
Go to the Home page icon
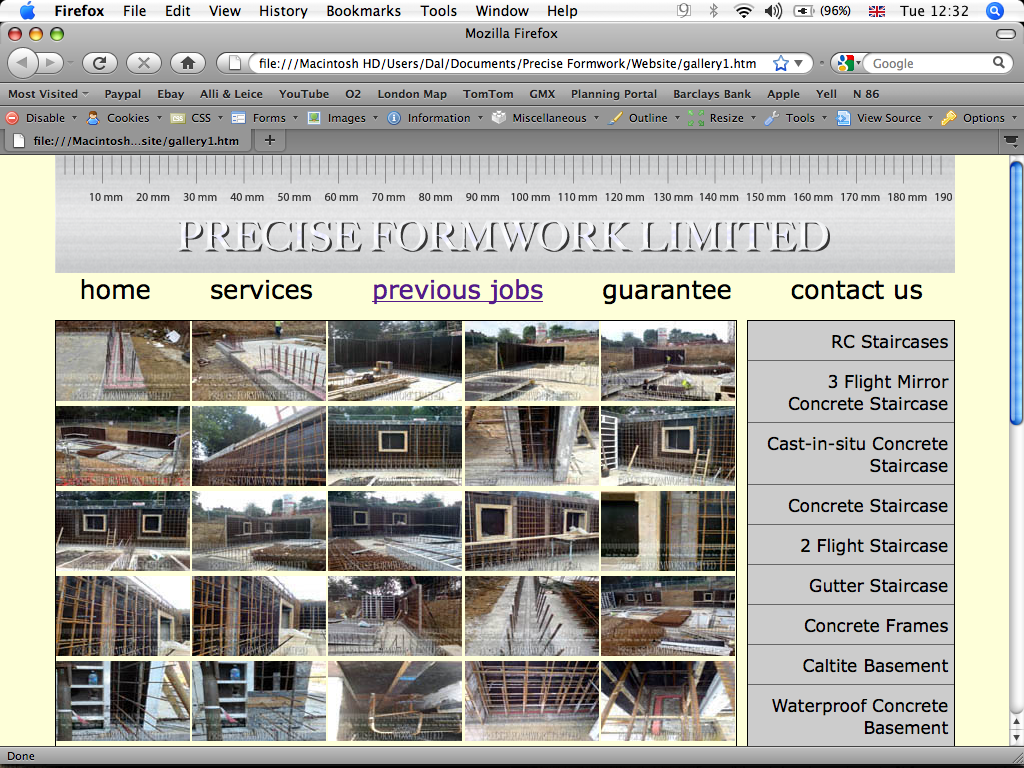[x=187, y=63]
